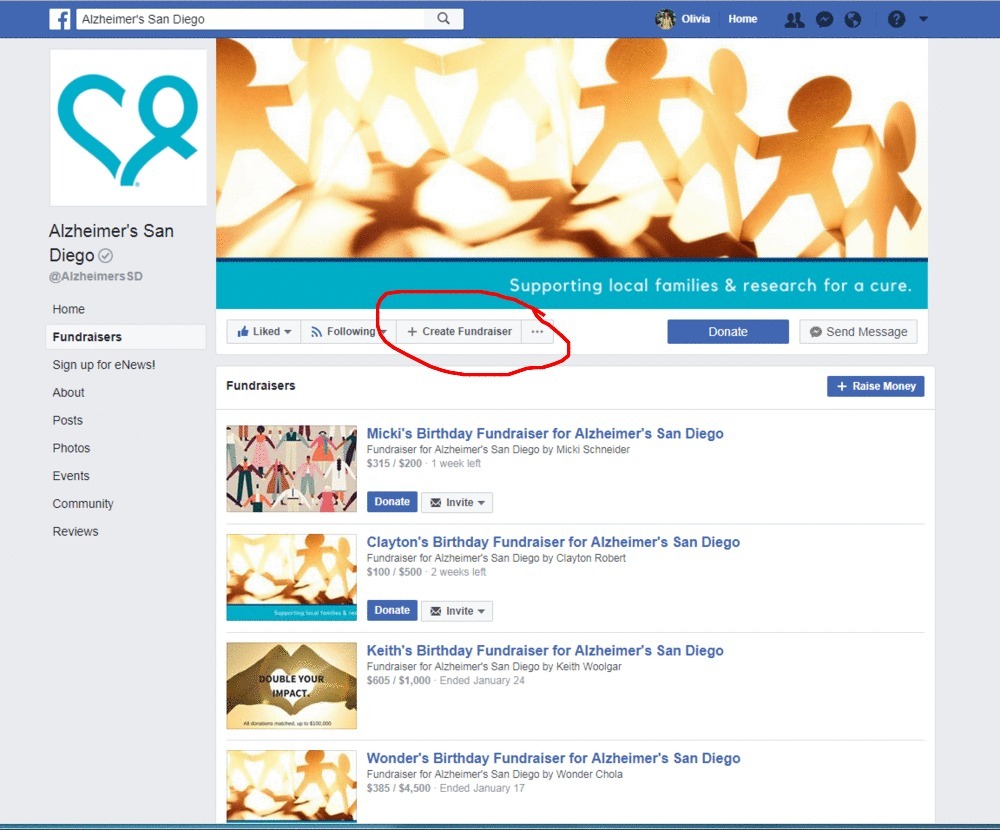This screenshot has height=830, width=1000.
Task: Donate to Clayton's Birthday Fundraiser
Action: coord(392,611)
